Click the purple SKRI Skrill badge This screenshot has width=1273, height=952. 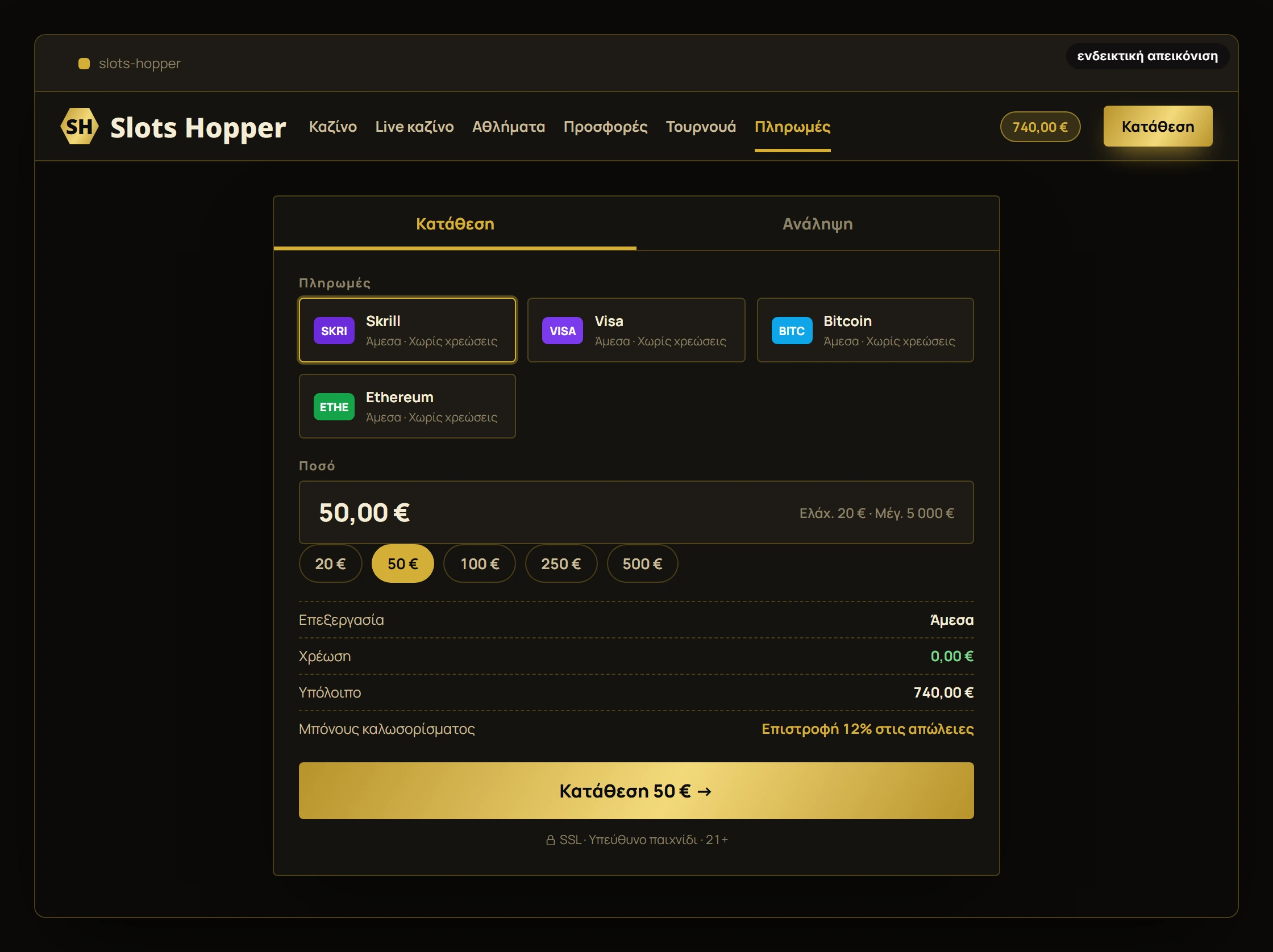point(334,331)
